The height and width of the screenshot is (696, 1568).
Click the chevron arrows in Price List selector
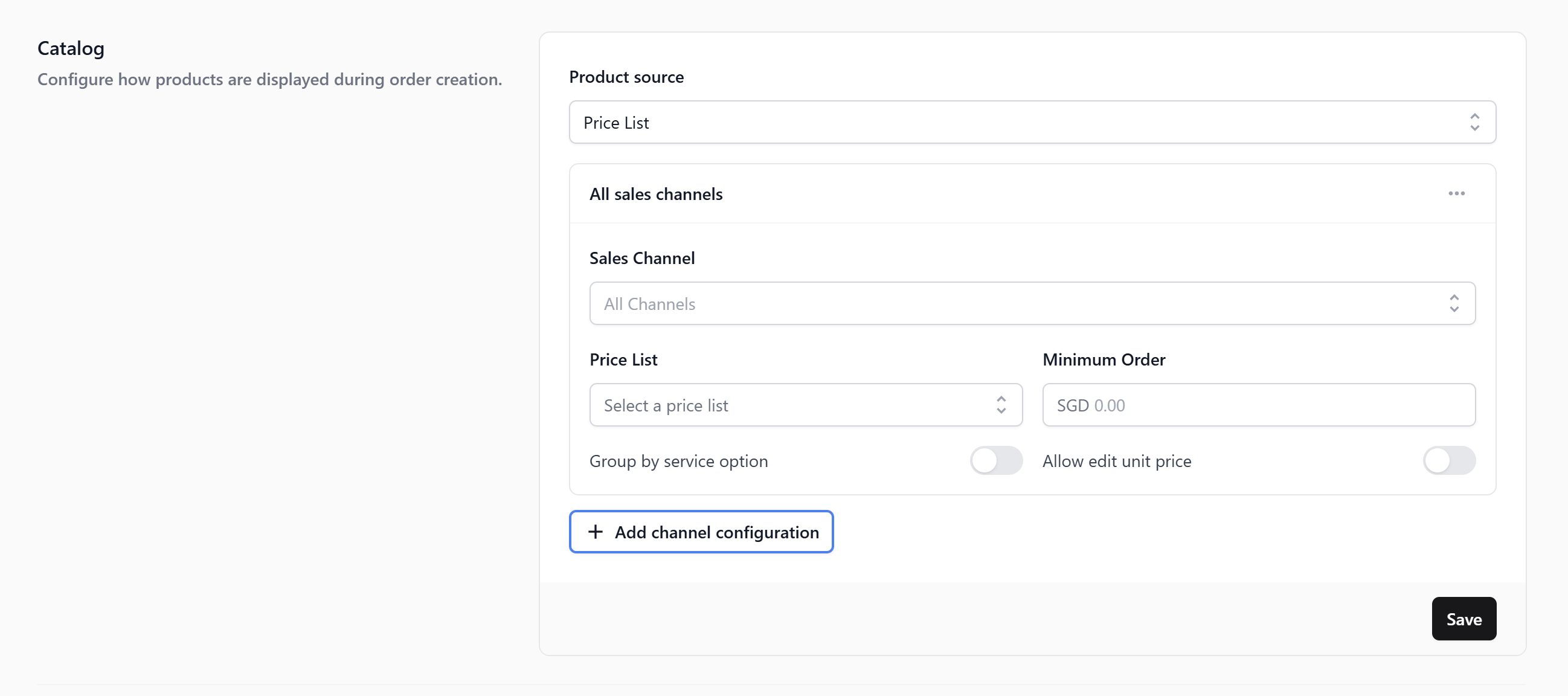click(1001, 405)
